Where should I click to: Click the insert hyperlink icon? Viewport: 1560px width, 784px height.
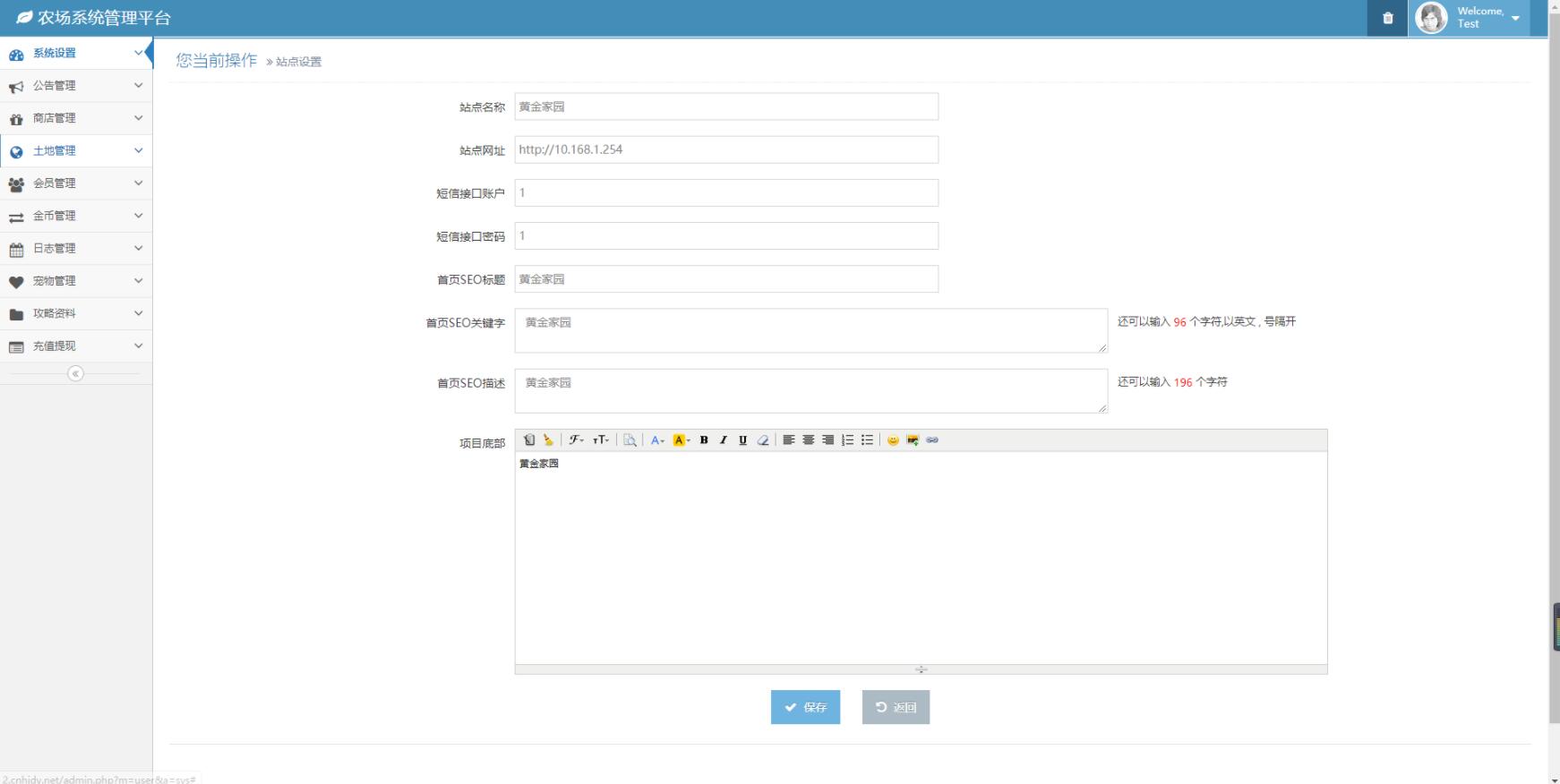point(932,440)
